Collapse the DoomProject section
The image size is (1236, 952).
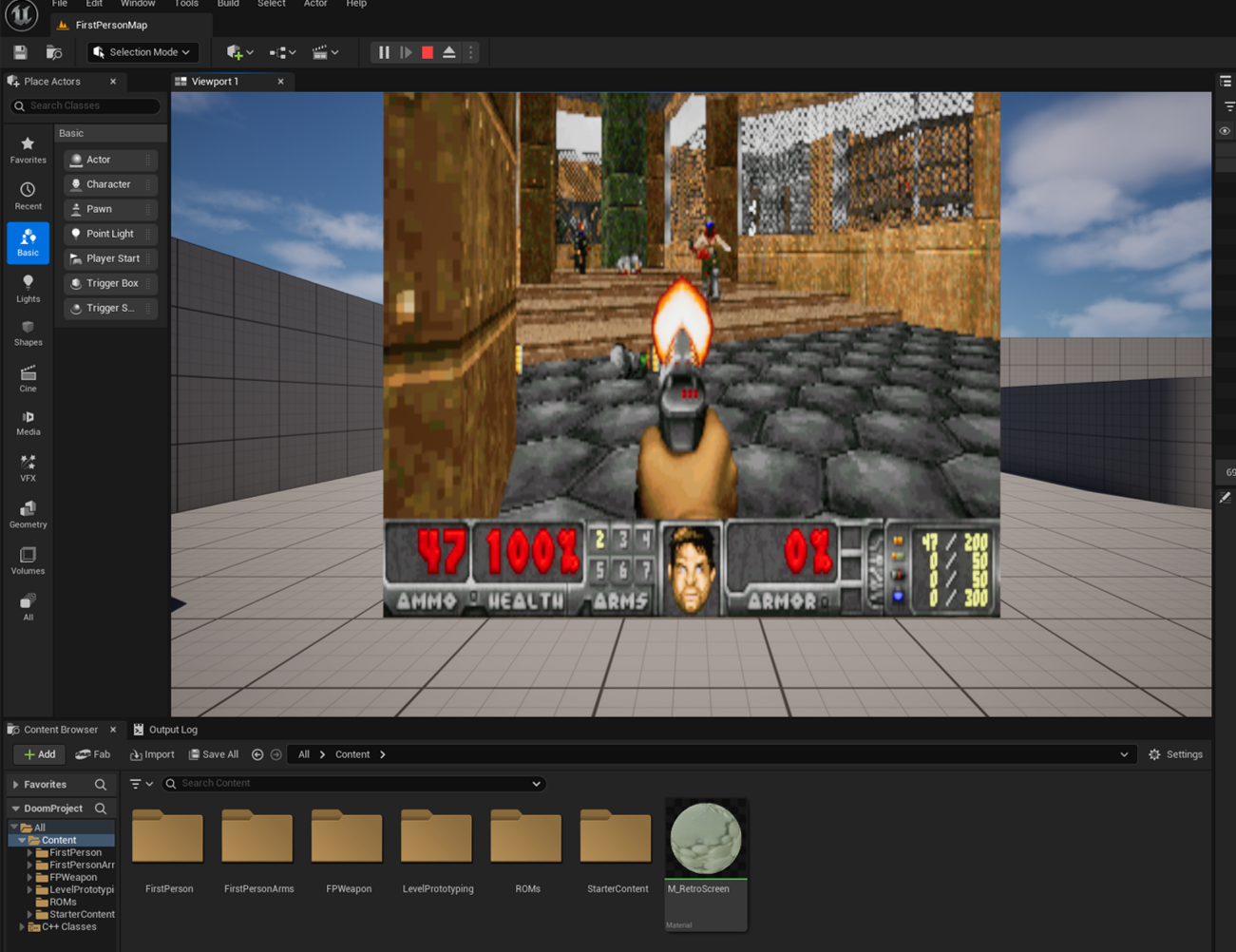(x=16, y=809)
